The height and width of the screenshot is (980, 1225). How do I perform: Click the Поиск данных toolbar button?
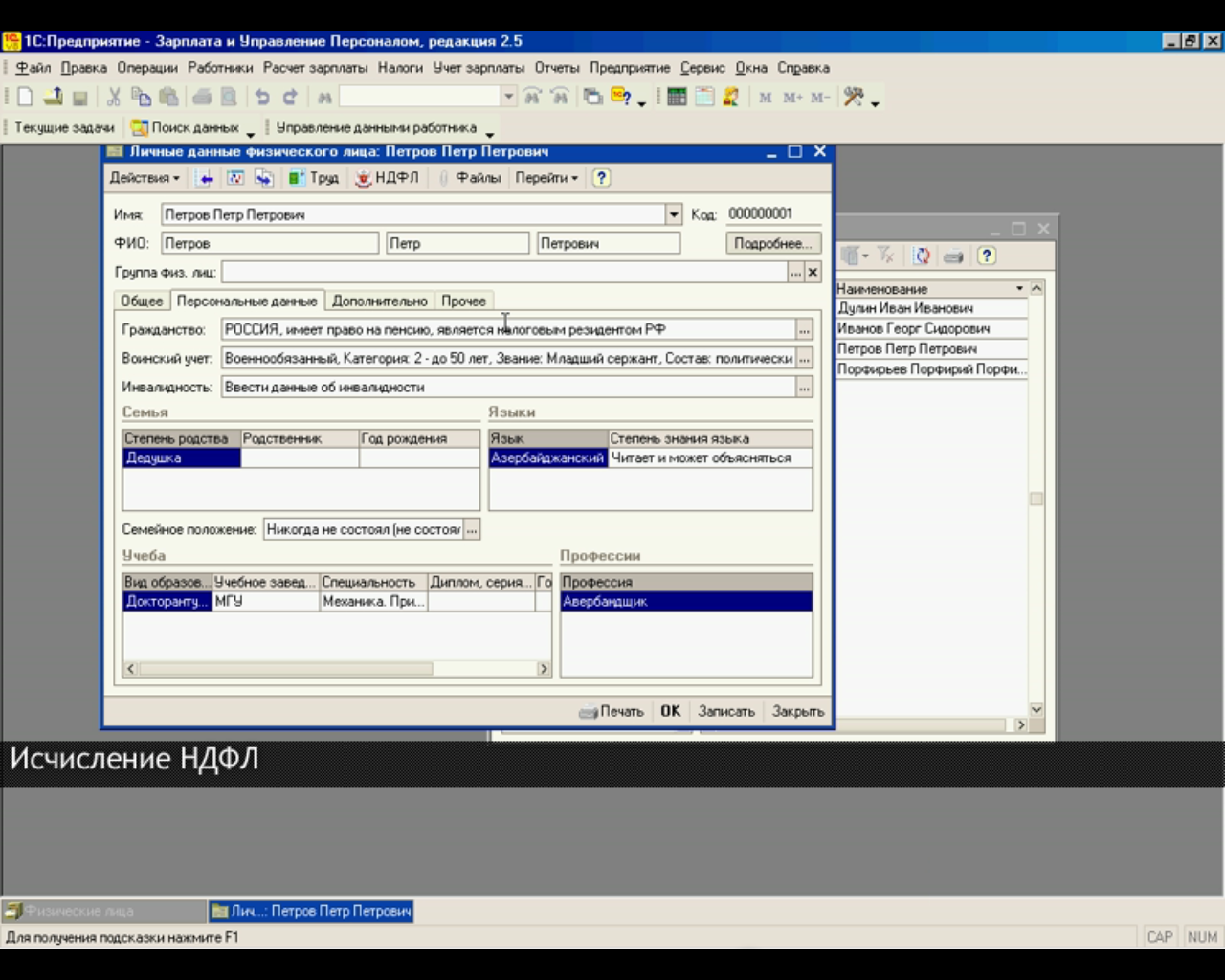(x=186, y=127)
